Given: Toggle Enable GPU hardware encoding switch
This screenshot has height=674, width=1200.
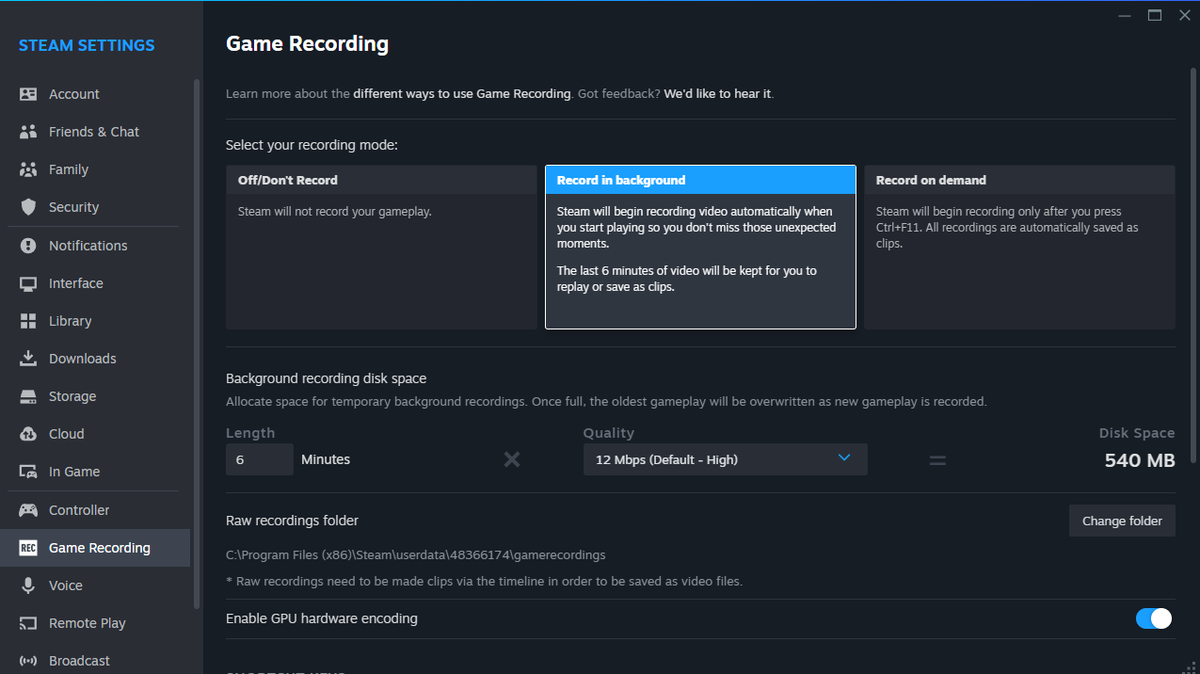Looking at the screenshot, I should [1154, 619].
